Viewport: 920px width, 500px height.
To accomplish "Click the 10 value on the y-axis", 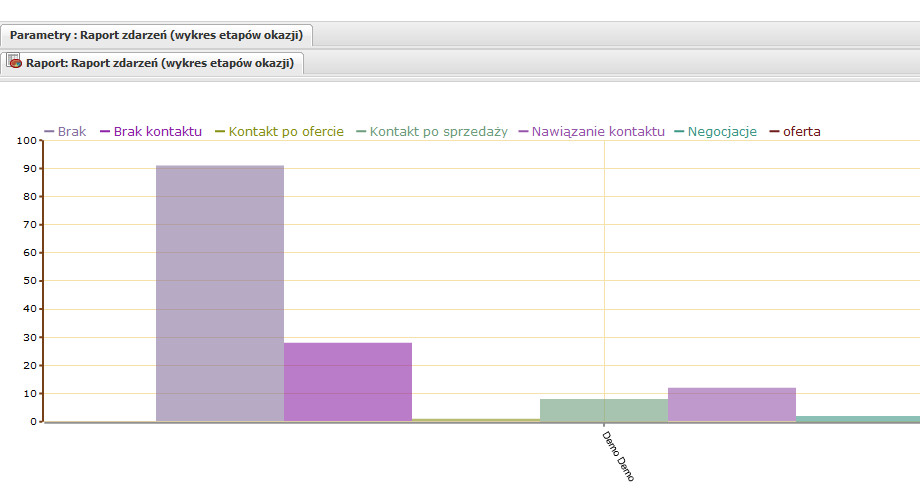I will [x=30, y=393].
